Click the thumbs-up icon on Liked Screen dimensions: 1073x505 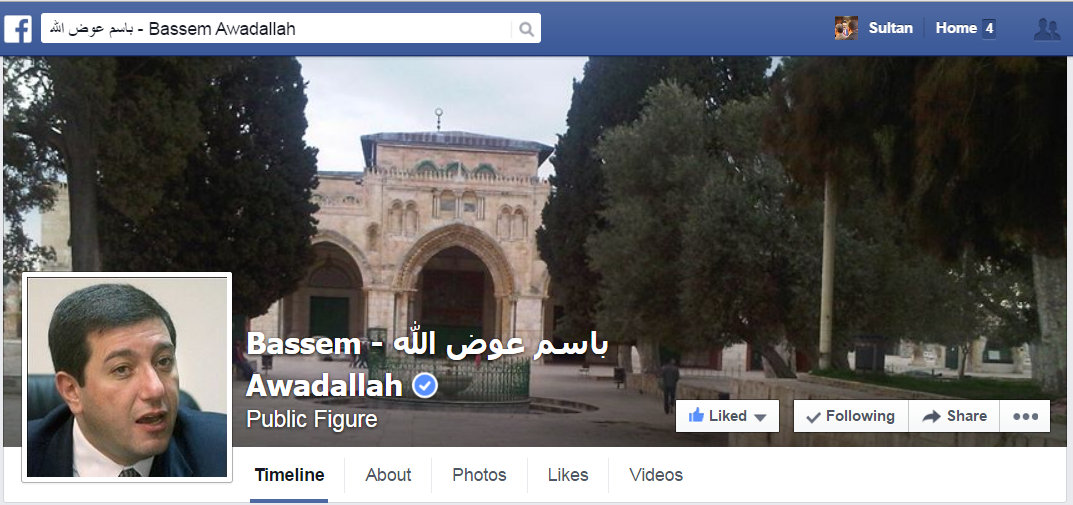click(696, 415)
